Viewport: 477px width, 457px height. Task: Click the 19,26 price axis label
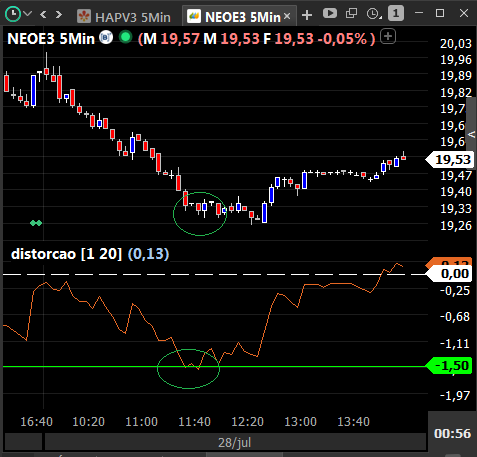(x=456, y=226)
